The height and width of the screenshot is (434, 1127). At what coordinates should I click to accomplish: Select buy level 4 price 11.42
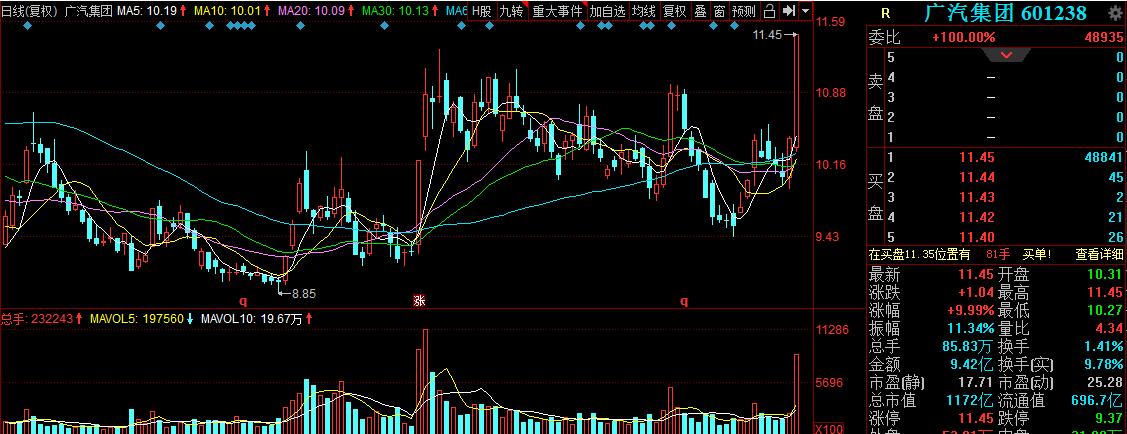978,217
